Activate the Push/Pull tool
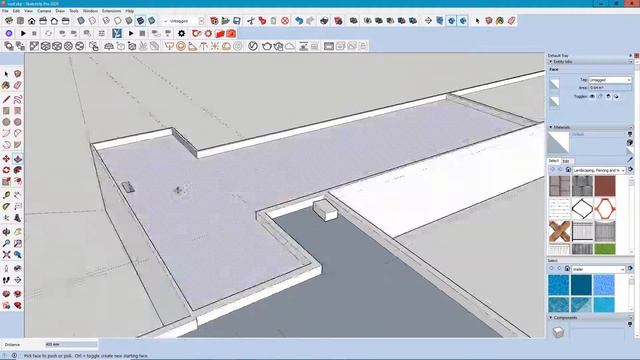Viewport: 640px width, 360px height. tap(18, 159)
